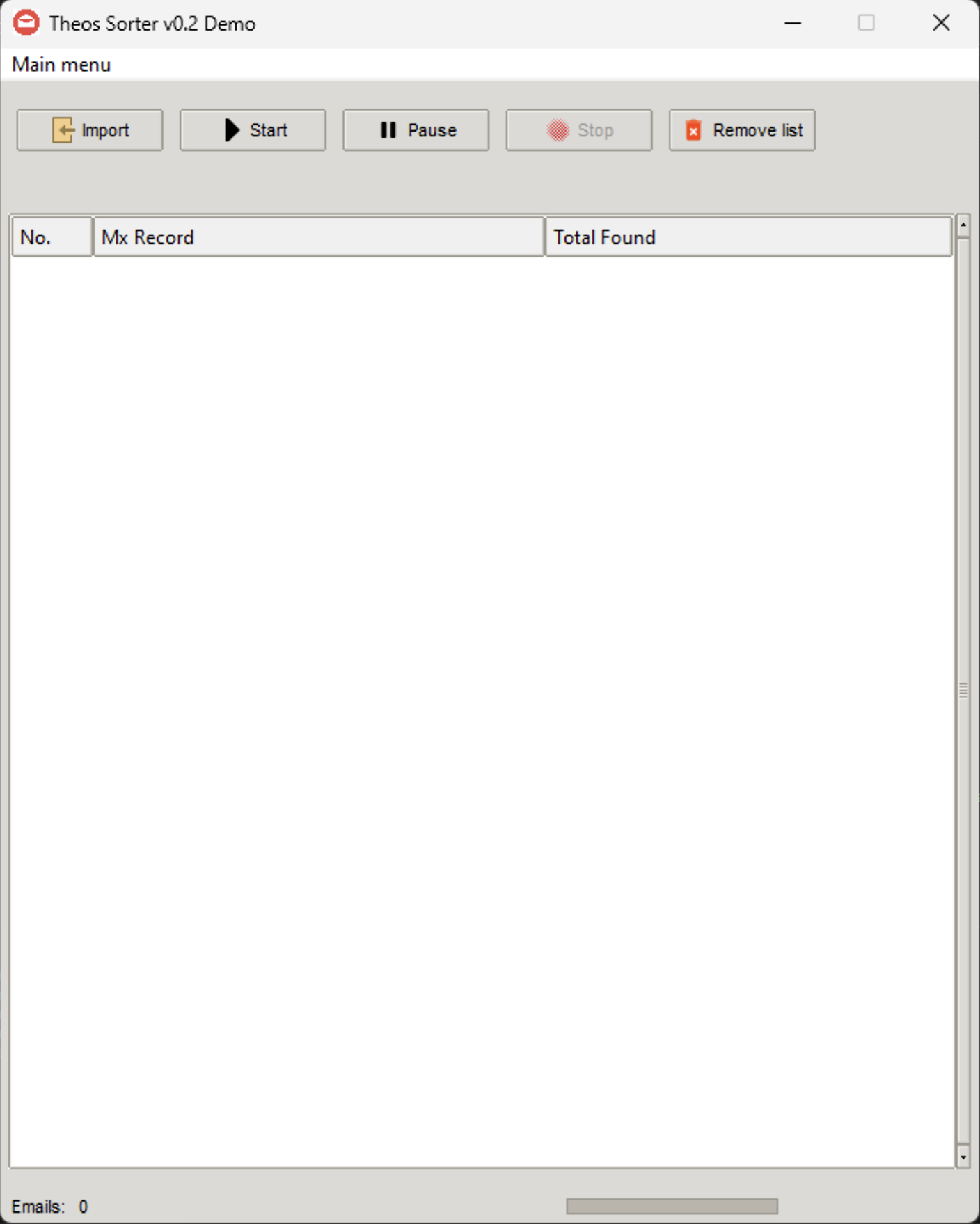Open the Main menu
Image resolution: width=980 pixels, height=1224 pixels.
pos(61,65)
